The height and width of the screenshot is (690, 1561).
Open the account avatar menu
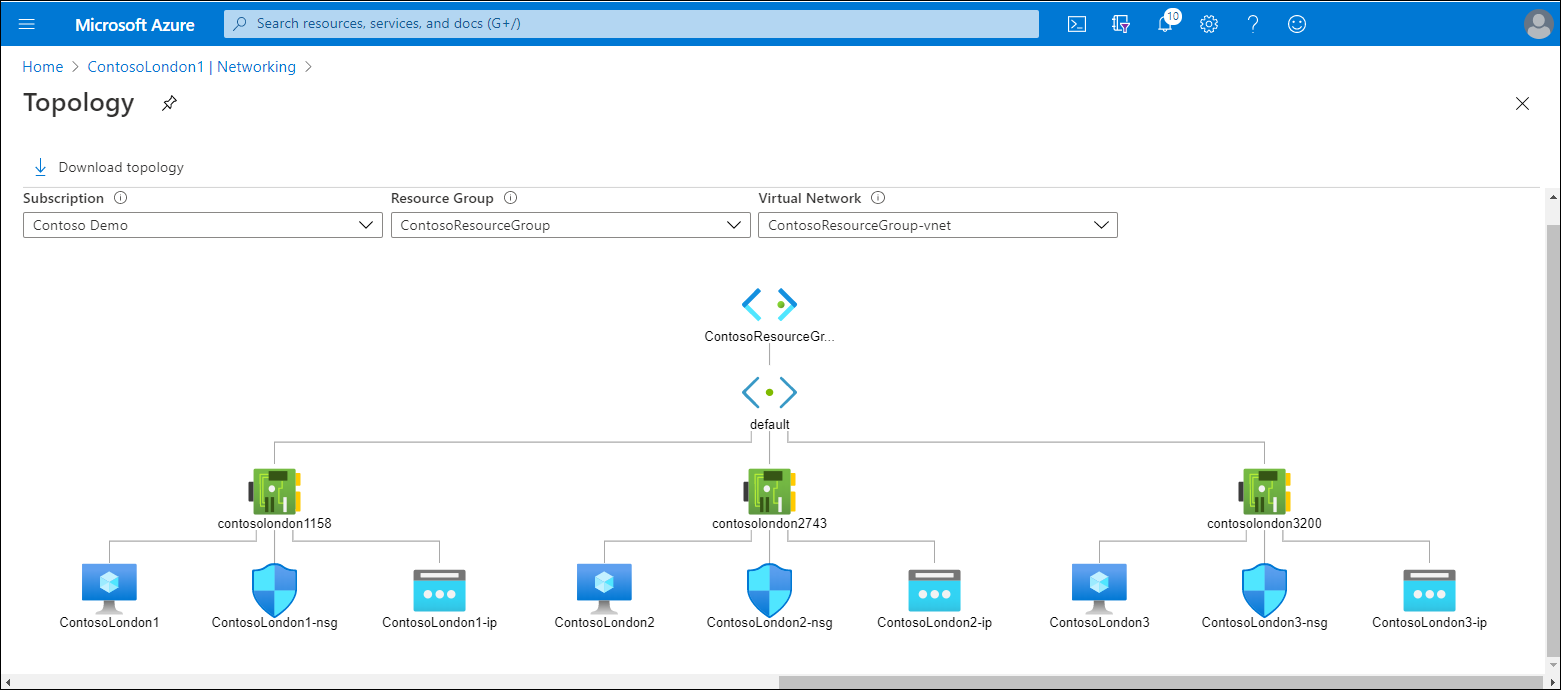coord(1538,23)
